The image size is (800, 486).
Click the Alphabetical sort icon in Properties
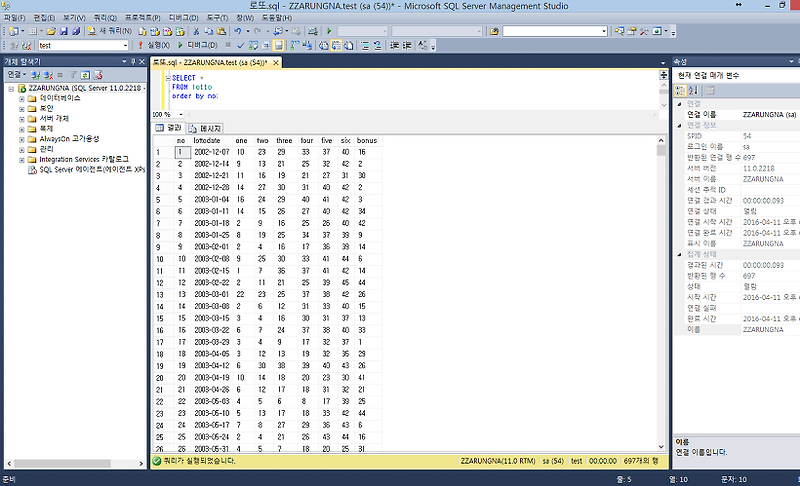point(693,91)
